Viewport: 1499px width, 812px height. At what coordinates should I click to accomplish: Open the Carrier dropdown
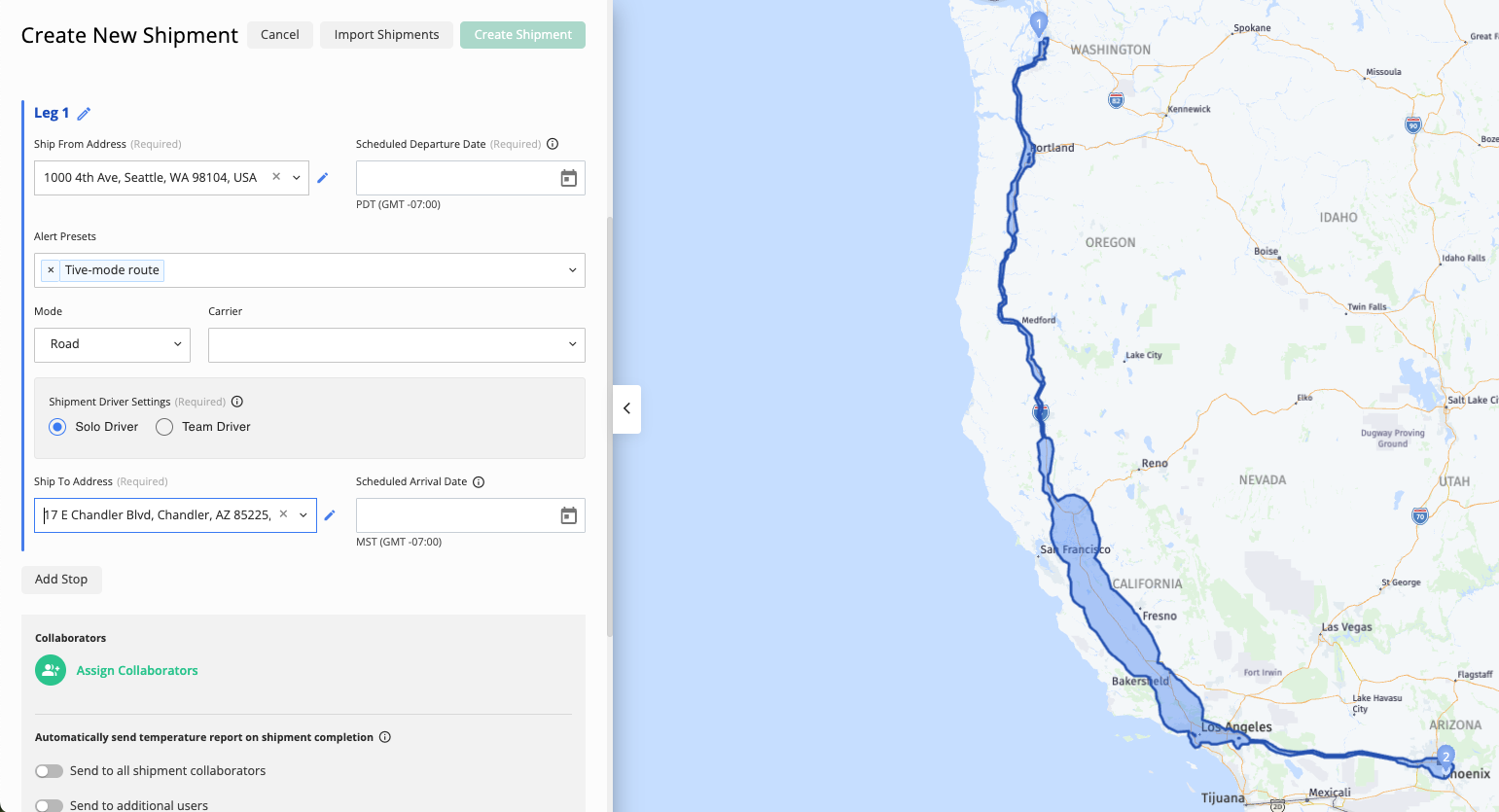(x=397, y=344)
